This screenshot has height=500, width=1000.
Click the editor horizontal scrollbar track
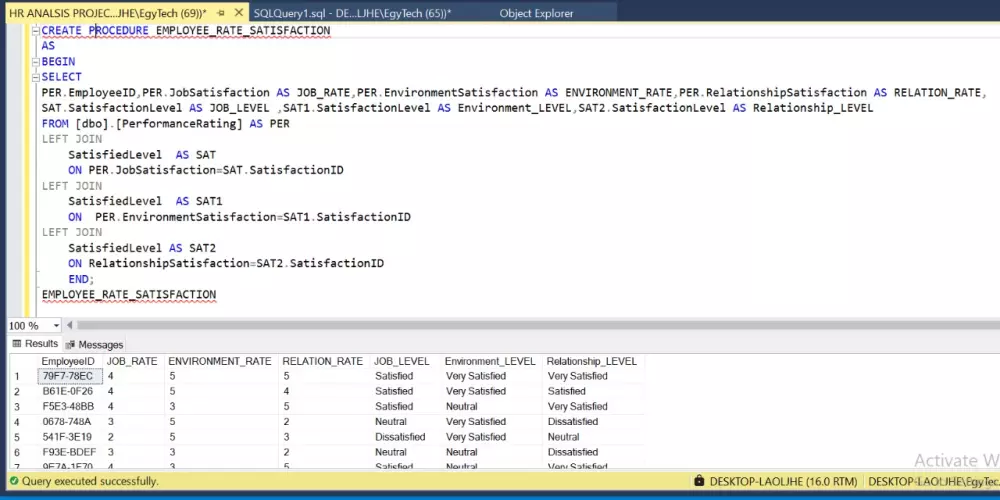pos(536,326)
